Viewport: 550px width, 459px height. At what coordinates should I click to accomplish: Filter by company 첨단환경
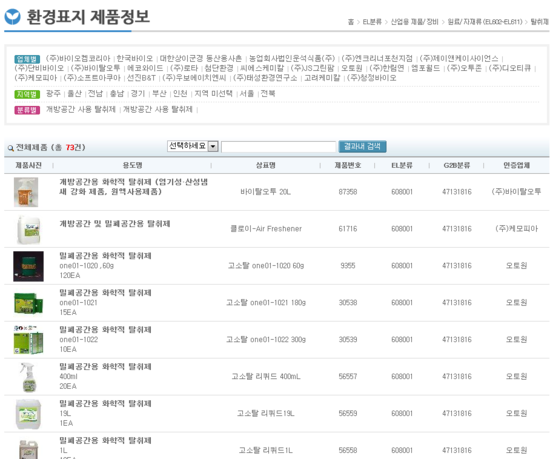(219, 68)
